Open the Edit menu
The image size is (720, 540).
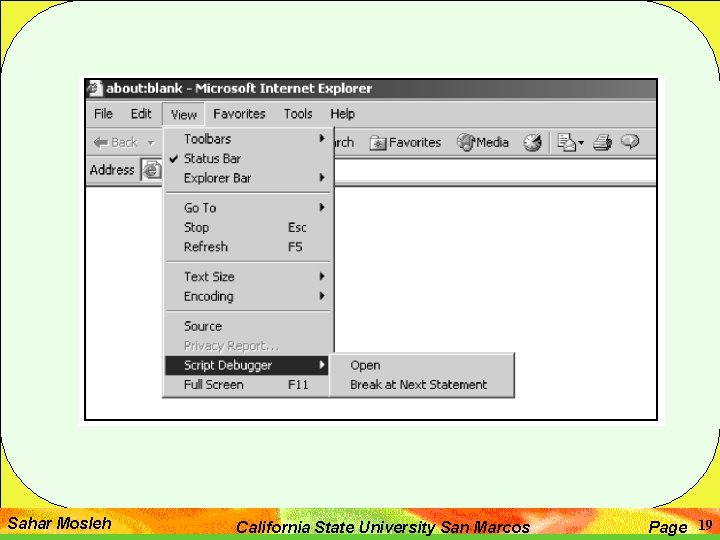point(141,114)
